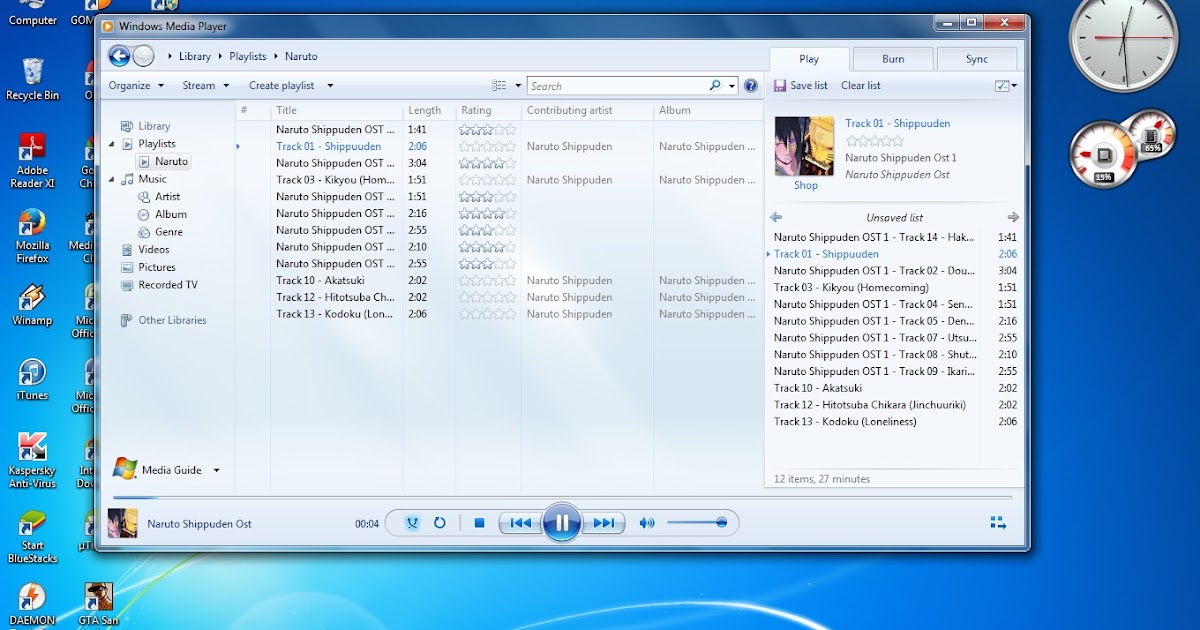Click the album art thumbnail in list pane

click(804, 146)
